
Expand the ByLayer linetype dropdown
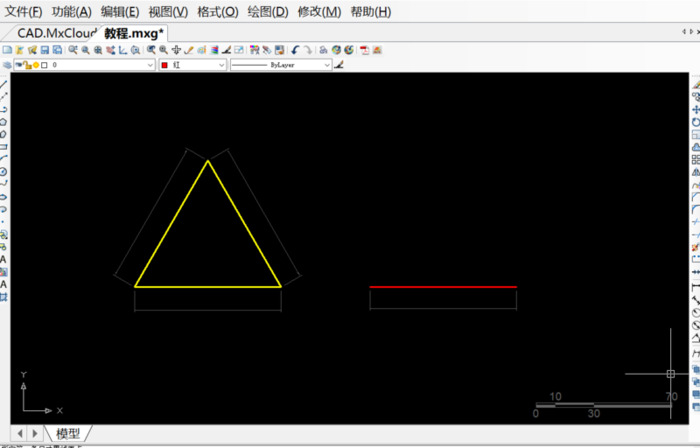point(326,65)
